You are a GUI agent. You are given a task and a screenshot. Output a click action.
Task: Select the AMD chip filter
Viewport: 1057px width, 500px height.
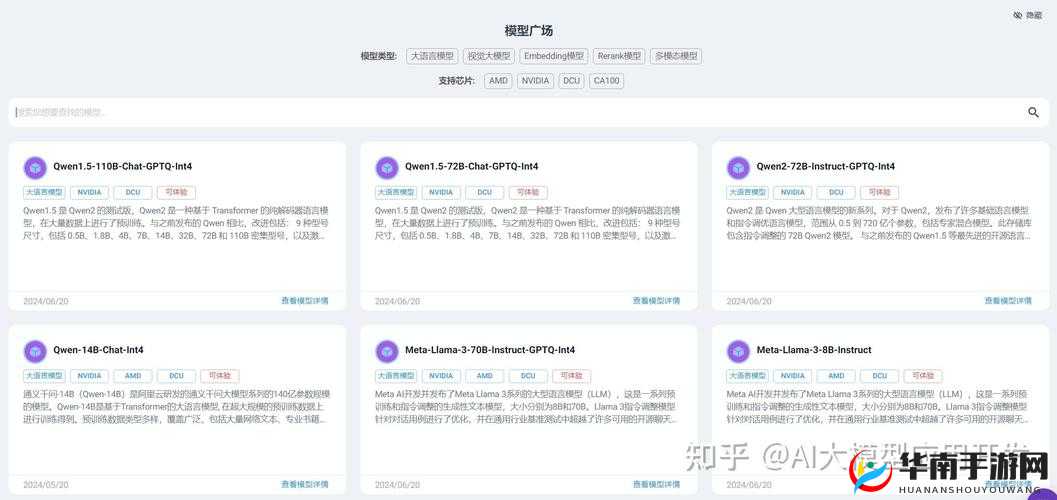[498, 81]
